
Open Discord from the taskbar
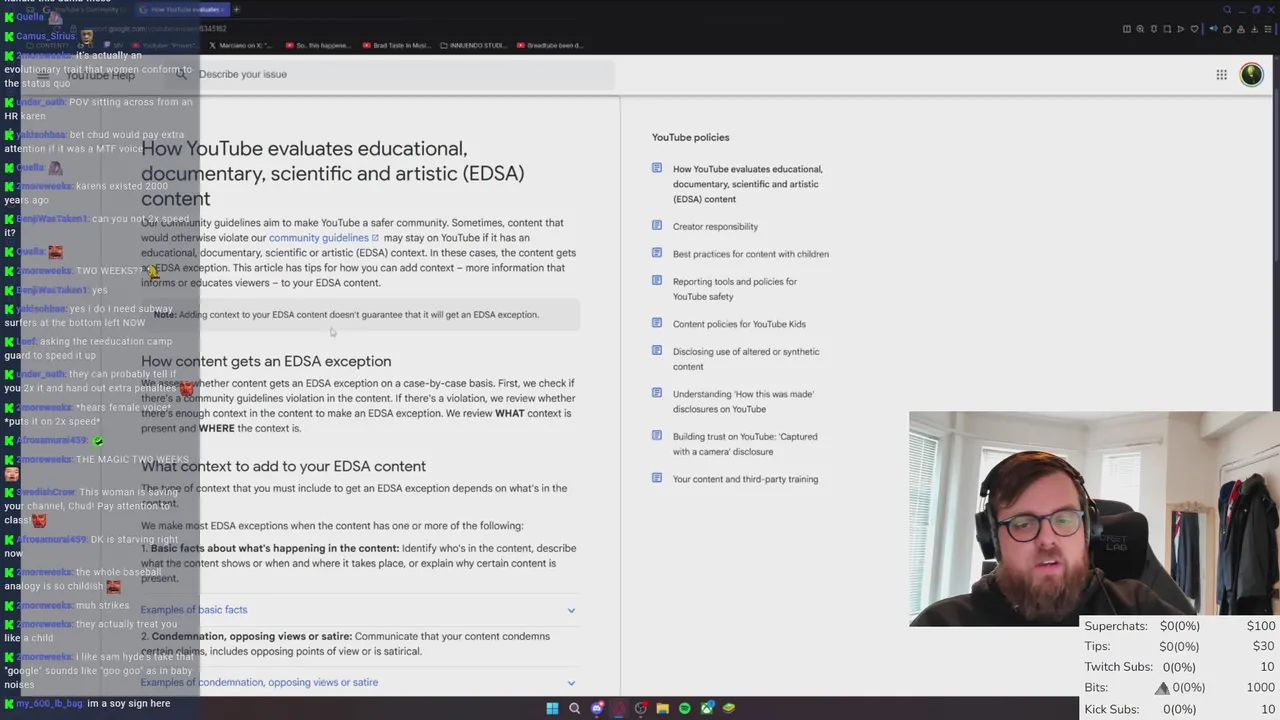(x=597, y=708)
